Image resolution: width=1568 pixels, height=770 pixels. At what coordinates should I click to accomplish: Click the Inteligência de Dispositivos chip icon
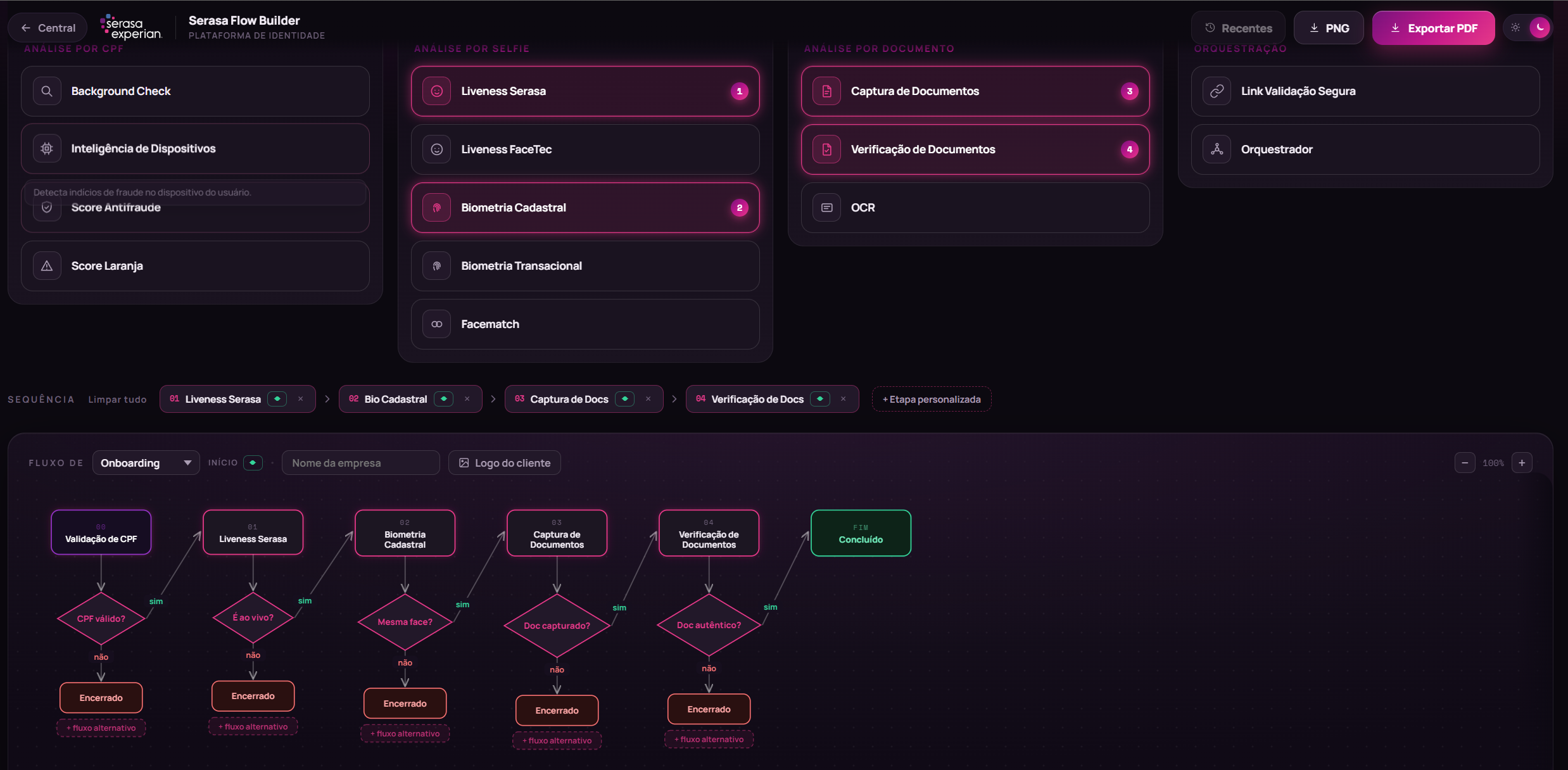click(47, 149)
